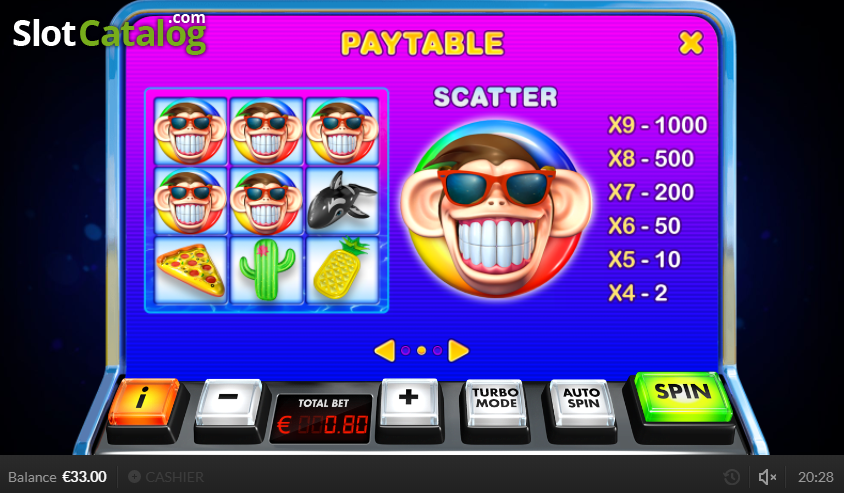Click the green cactus float symbol
The height and width of the screenshot is (493, 844).
(267, 270)
